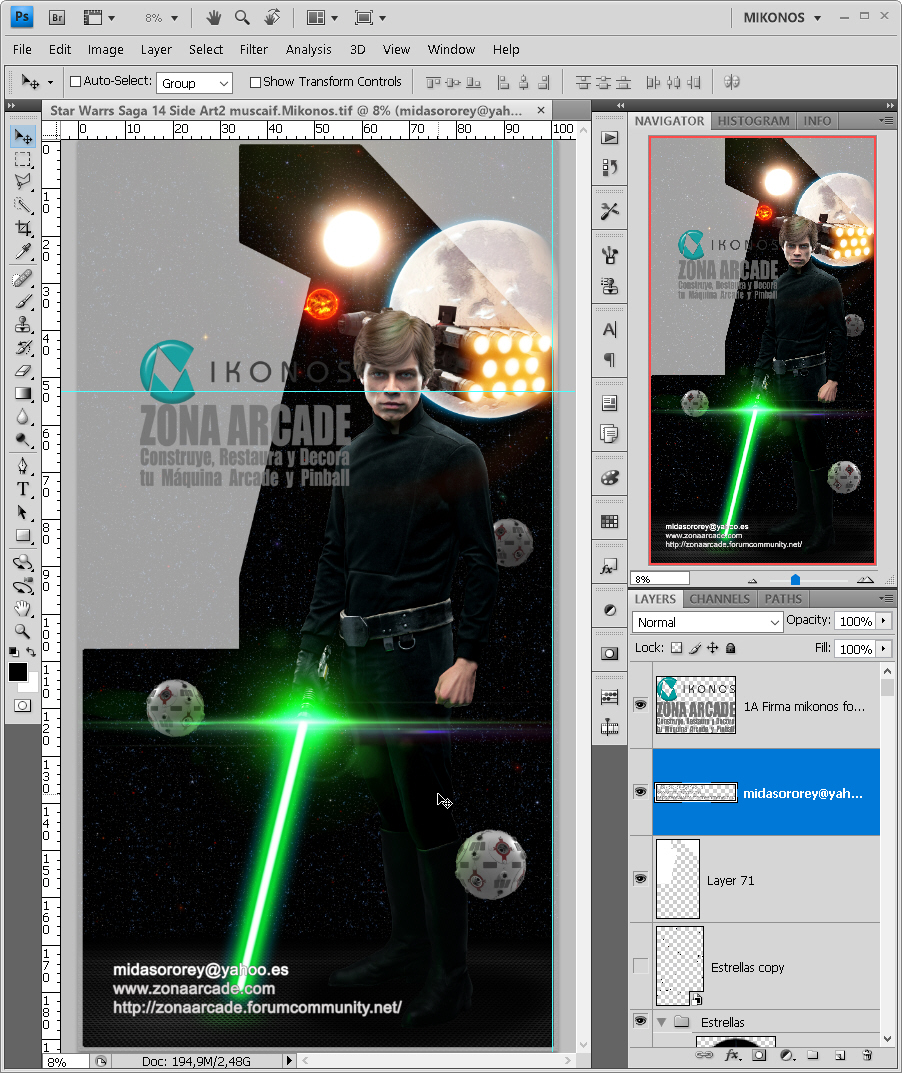Screen dimensions: 902x1073
Task: Enable the Auto-Select checkbox
Action: coord(76,81)
